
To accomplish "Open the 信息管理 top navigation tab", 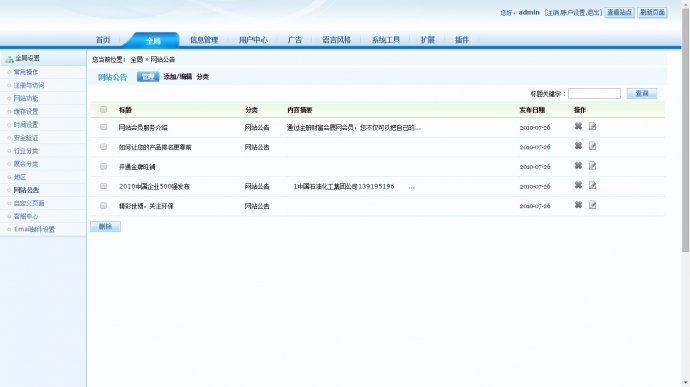I will tap(204, 40).
